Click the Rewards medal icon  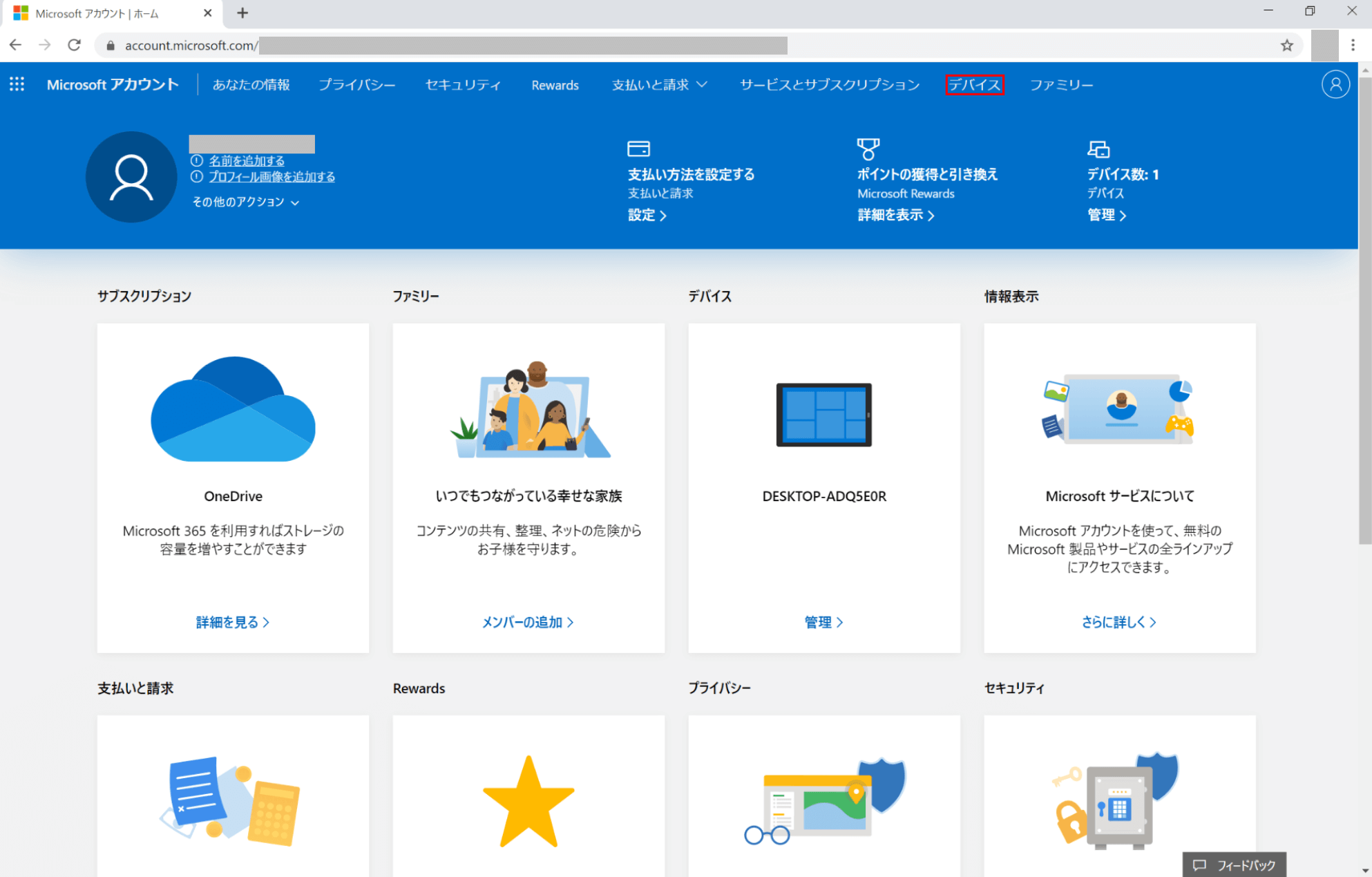tap(868, 149)
